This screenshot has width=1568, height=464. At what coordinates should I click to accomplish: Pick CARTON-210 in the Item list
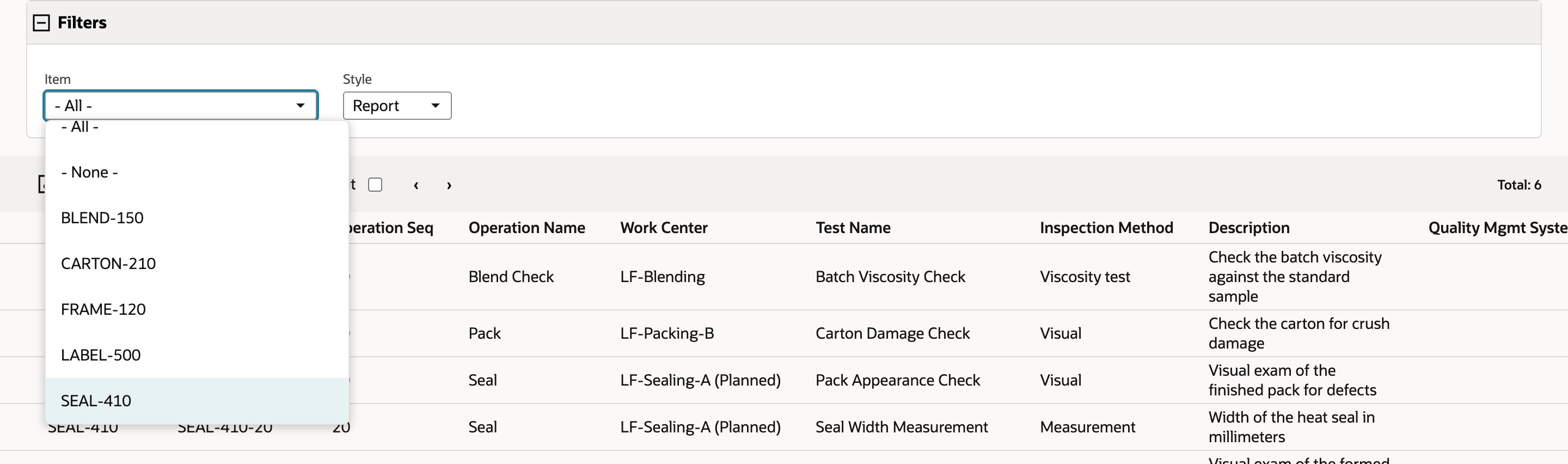[x=197, y=264]
